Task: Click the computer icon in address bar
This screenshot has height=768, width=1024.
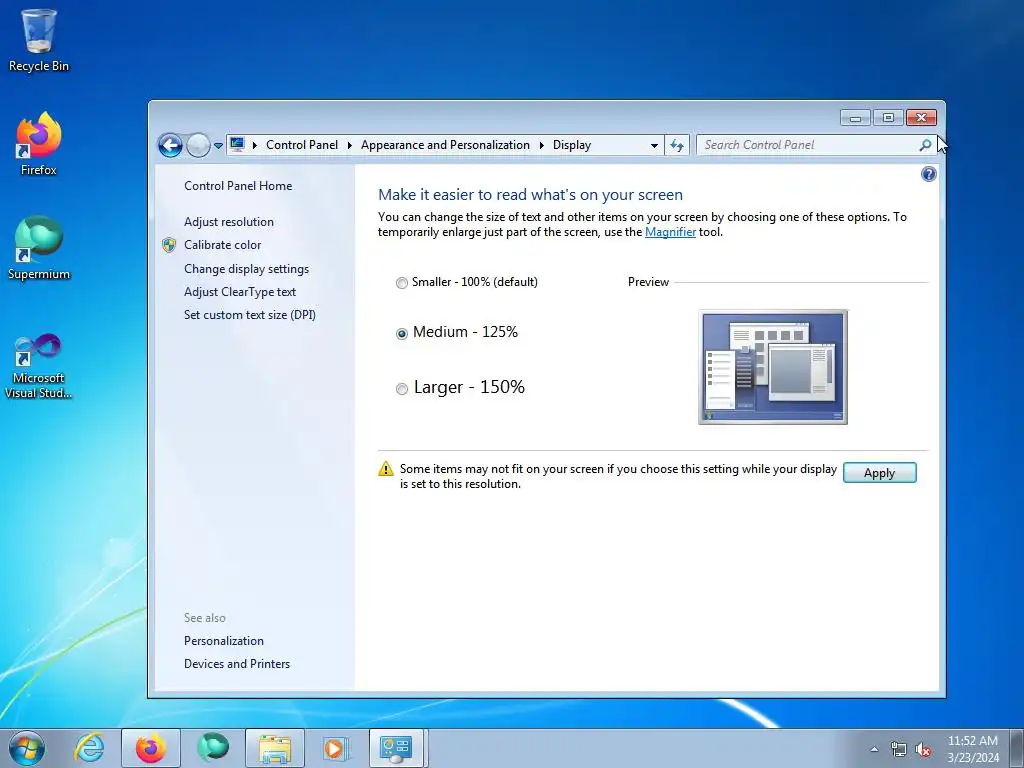Action: [x=237, y=144]
